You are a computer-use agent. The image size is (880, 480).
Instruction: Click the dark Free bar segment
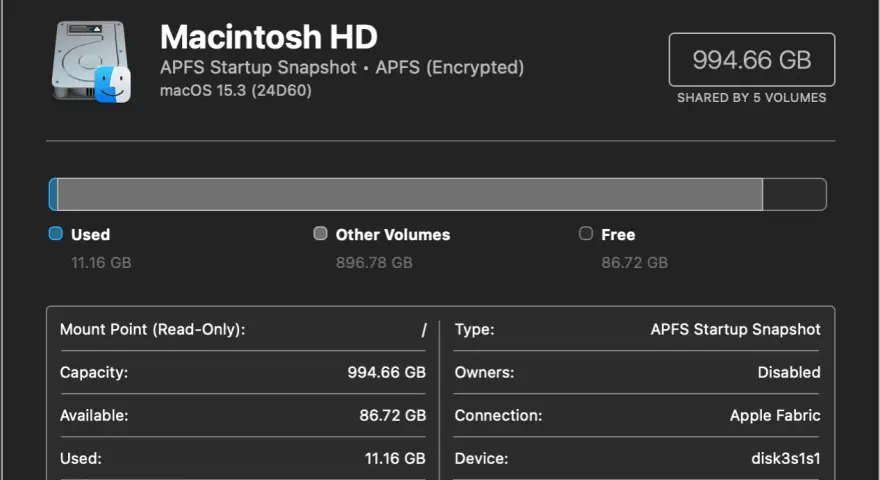794,194
